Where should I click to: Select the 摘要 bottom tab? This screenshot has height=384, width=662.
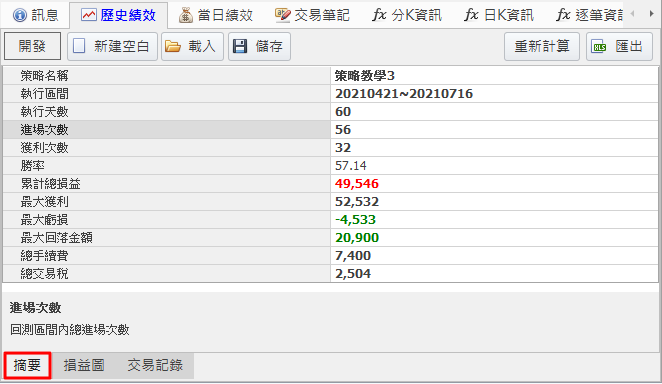27,365
